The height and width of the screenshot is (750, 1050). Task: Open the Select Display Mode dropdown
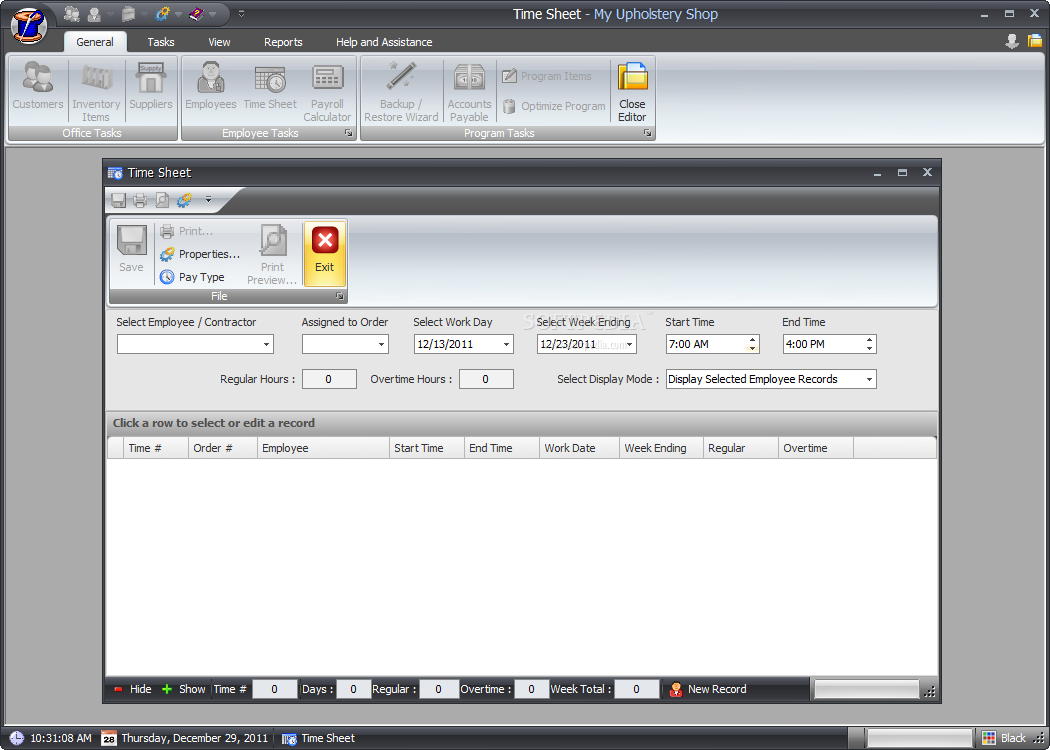click(x=869, y=379)
